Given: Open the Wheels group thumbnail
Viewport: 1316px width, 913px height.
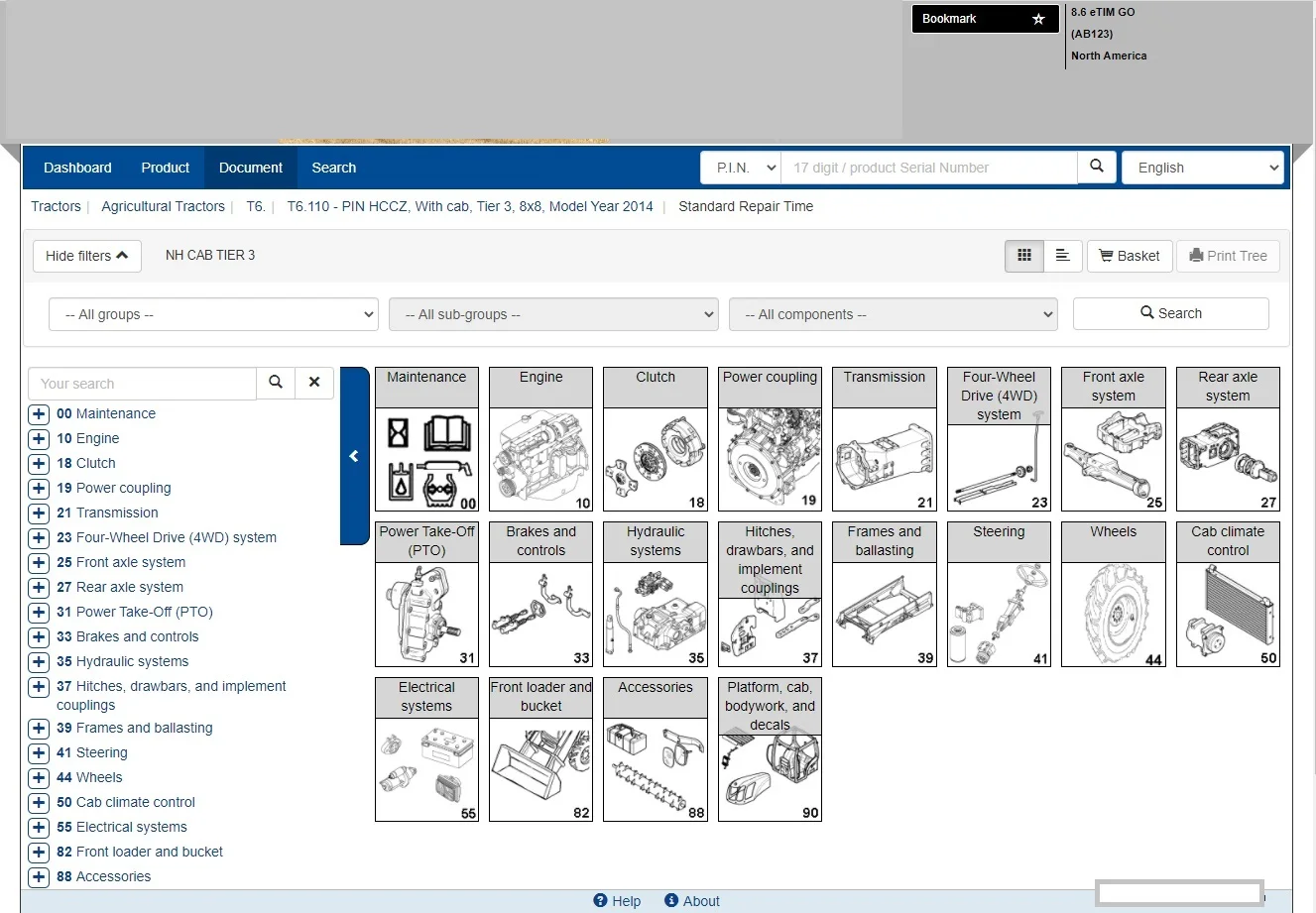Looking at the screenshot, I should point(1114,595).
